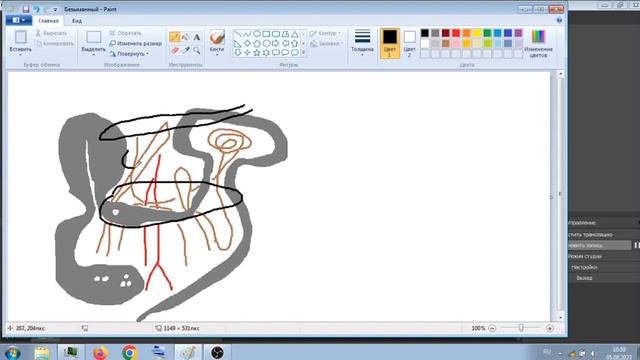Open the Paint application menu button
This screenshot has height=360, width=640.
tap(19, 20)
